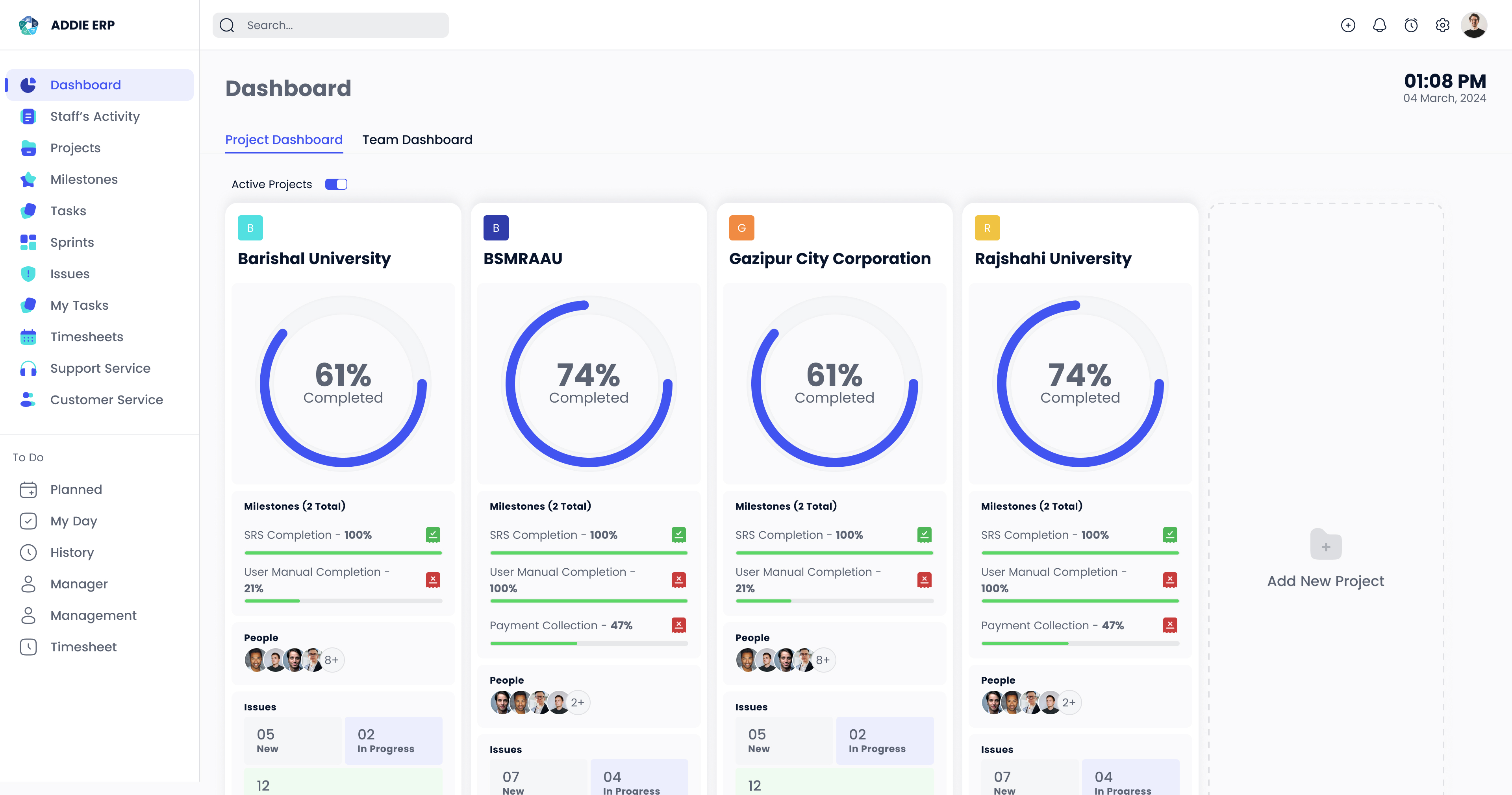Open Timesheets from the sidebar
The height and width of the screenshot is (795, 1512).
(86, 337)
